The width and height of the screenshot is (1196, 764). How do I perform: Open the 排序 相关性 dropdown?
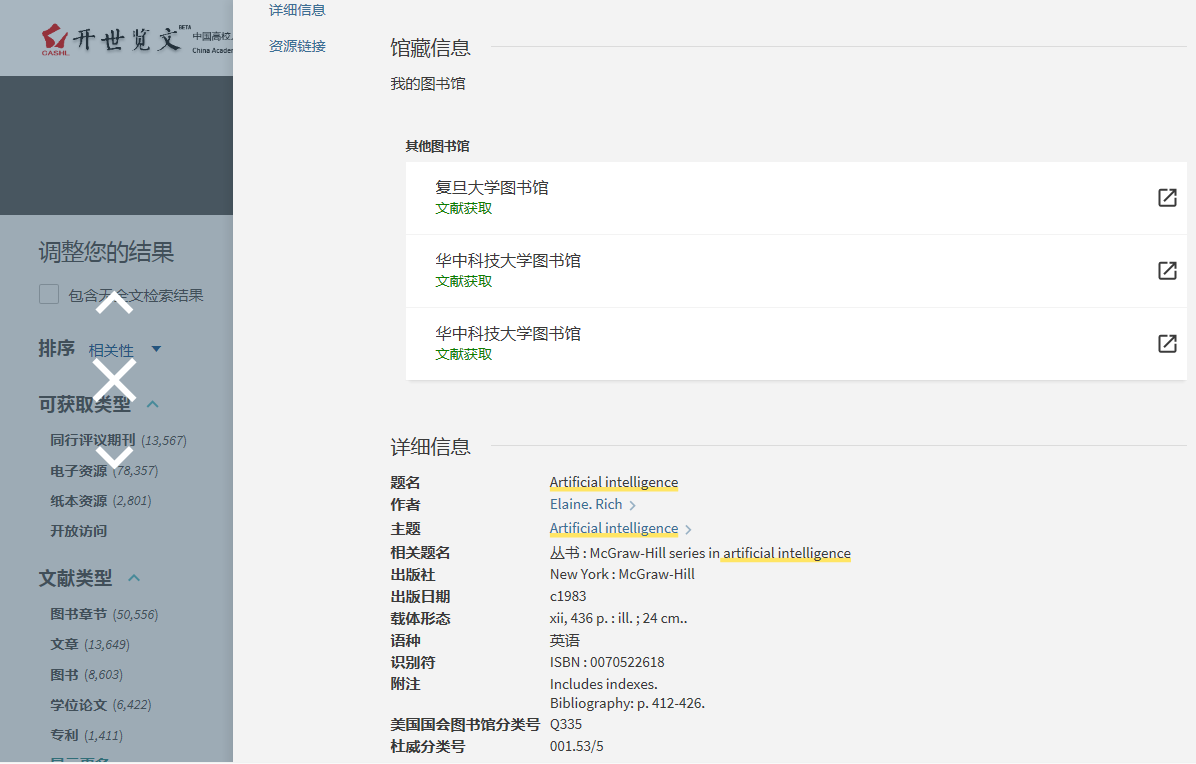coord(125,350)
